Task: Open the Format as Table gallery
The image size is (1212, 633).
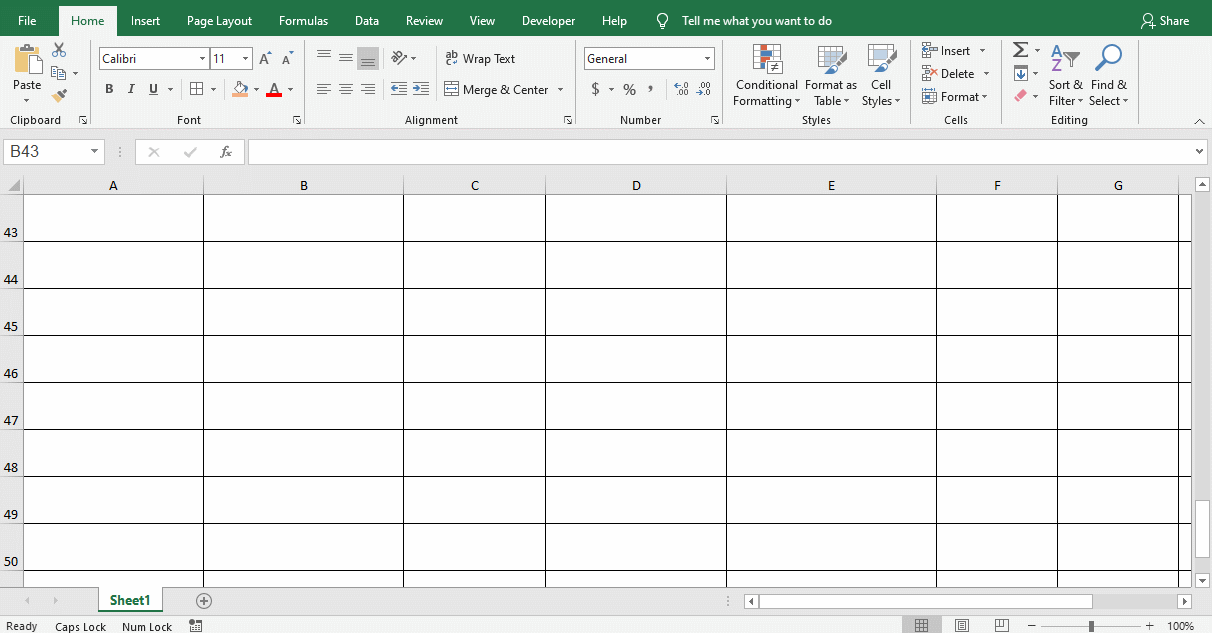Action: point(831,75)
